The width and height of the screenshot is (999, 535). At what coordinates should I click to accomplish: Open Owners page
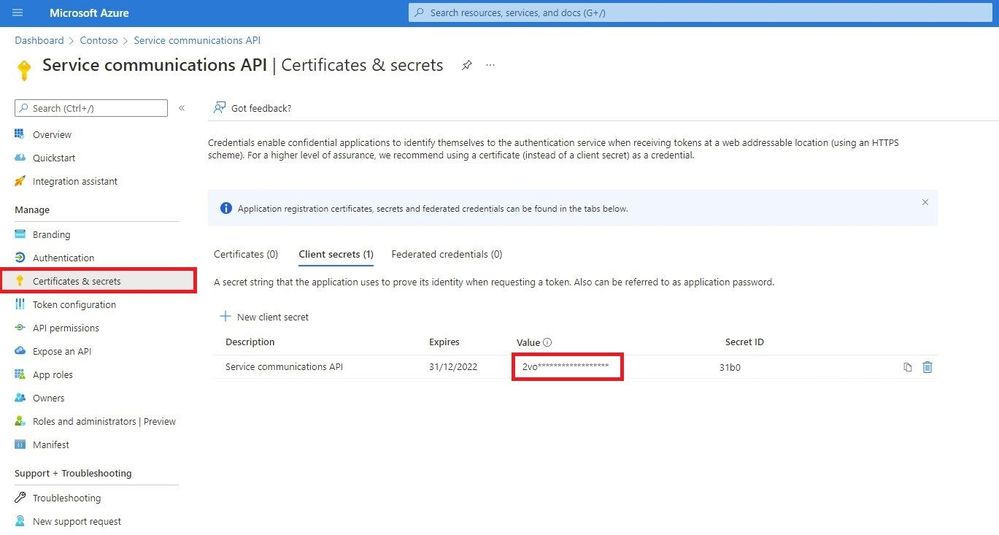(x=48, y=398)
